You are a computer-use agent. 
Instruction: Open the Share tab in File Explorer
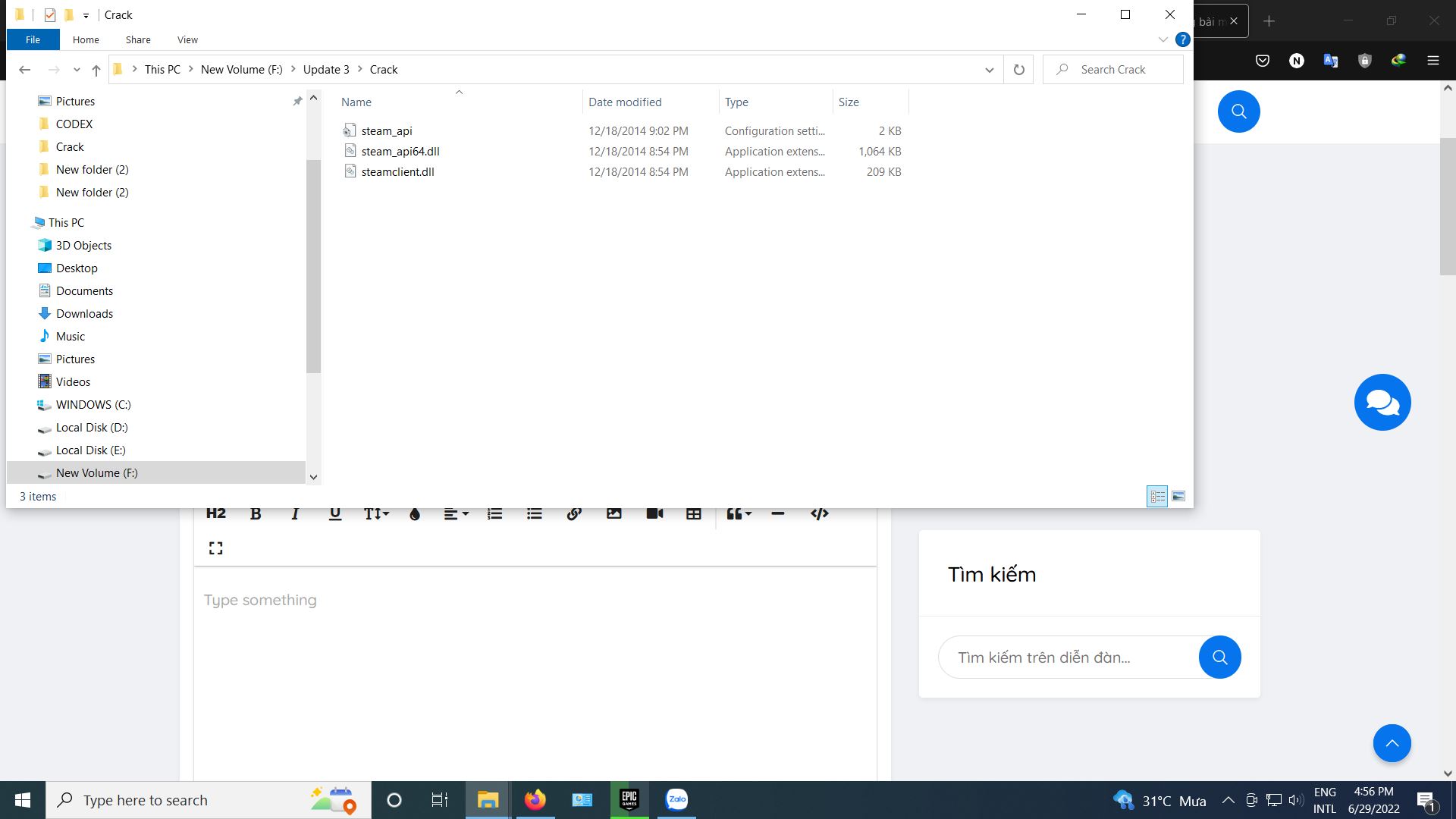pos(138,39)
